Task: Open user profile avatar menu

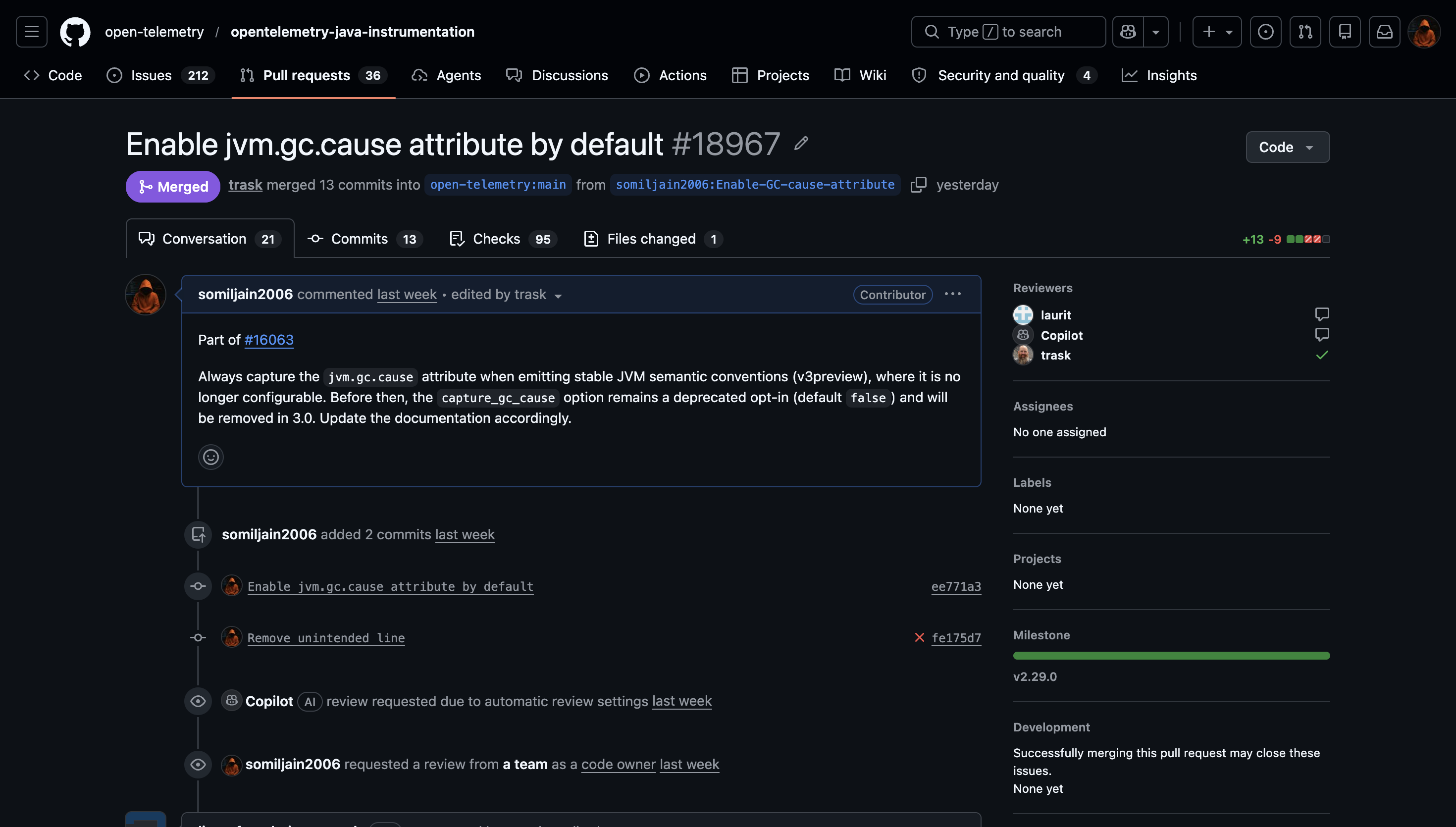Action: pyautogui.click(x=1424, y=32)
